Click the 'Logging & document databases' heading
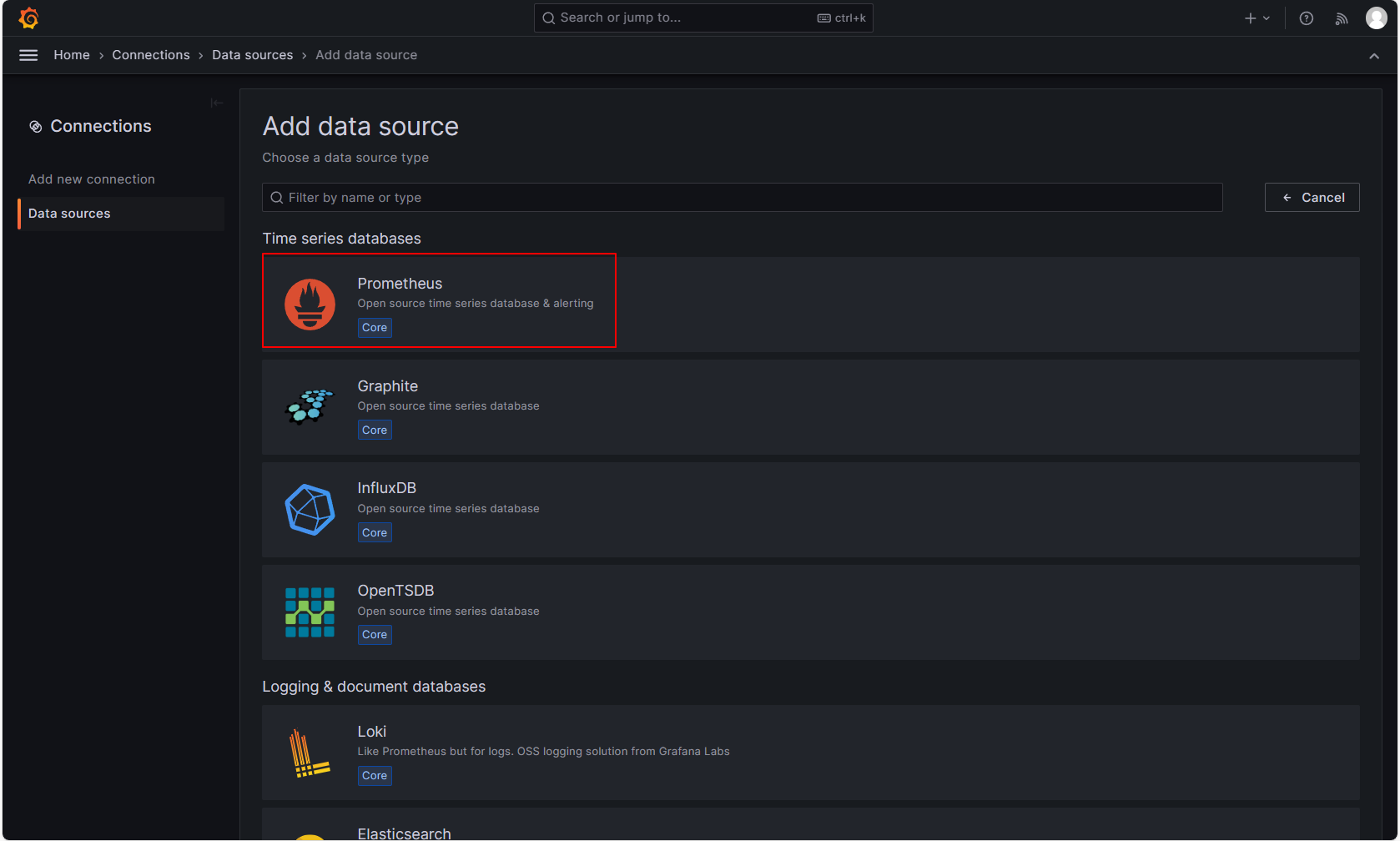Screen dimensions: 1400x841 coord(374,687)
